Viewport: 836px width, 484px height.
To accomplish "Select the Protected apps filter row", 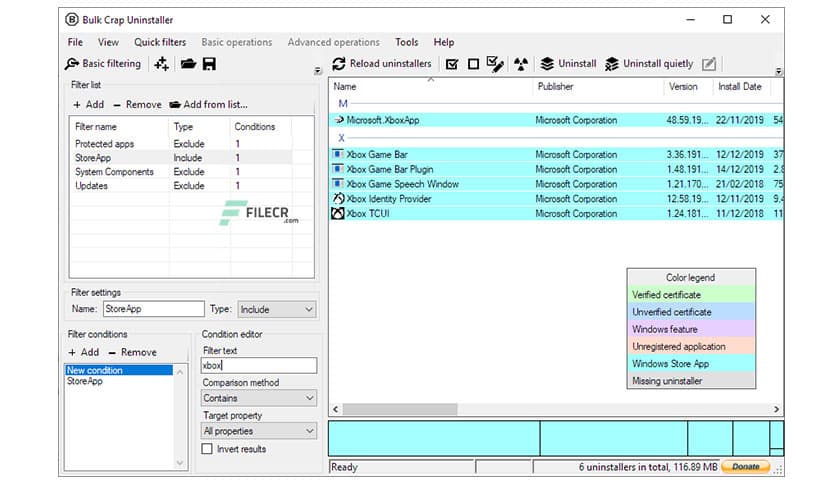I will coord(181,144).
